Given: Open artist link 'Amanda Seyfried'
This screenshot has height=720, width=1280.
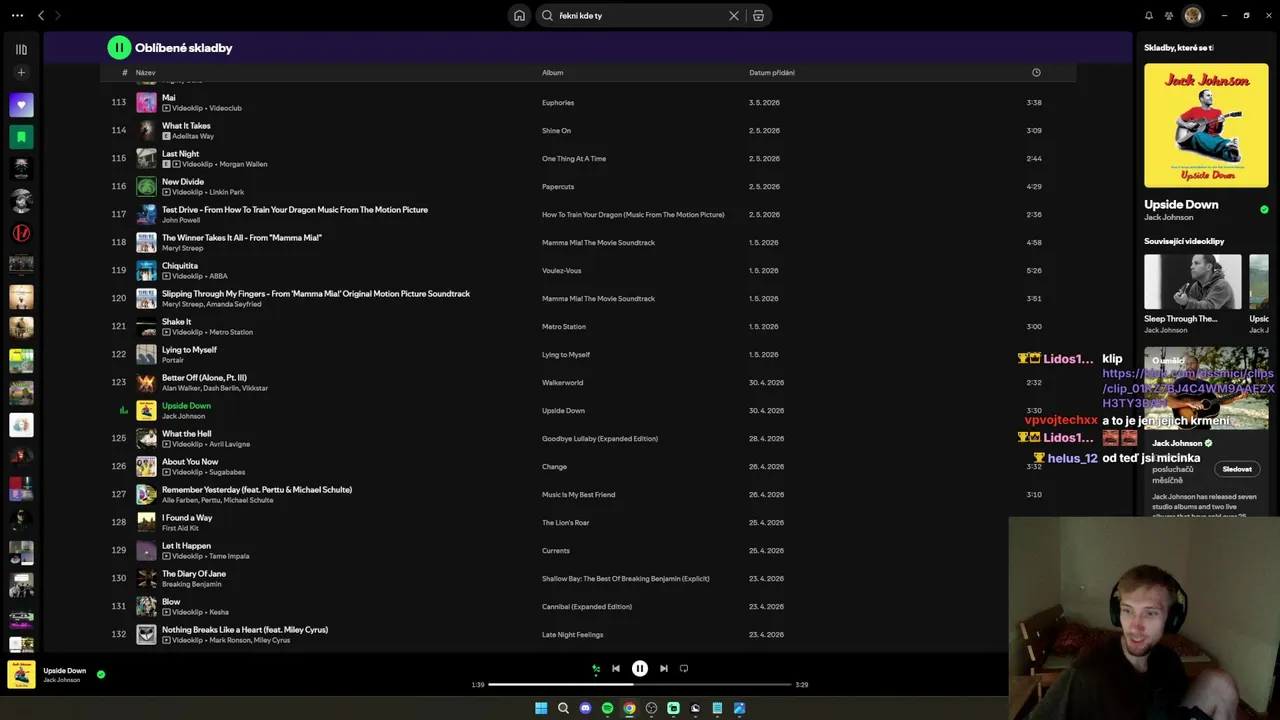Looking at the screenshot, I should click(233, 304).
